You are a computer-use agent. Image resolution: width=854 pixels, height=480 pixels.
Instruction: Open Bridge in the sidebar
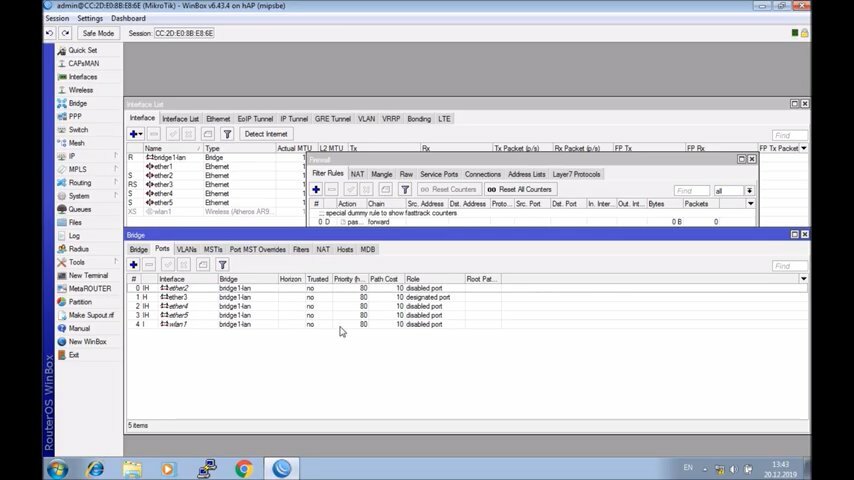(x=77, y=103)
